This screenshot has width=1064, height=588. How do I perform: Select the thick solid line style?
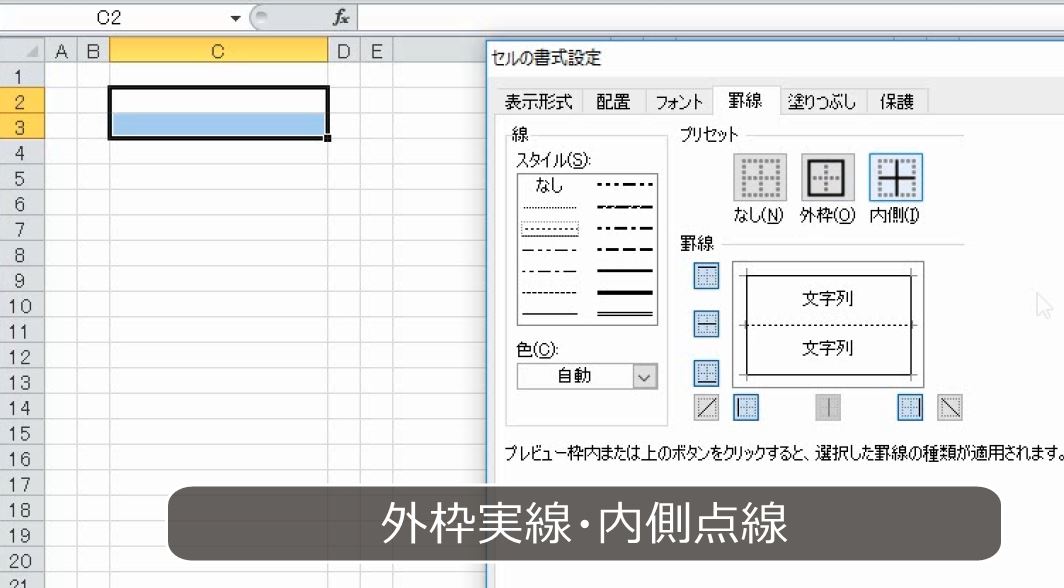tap(625, 293)
